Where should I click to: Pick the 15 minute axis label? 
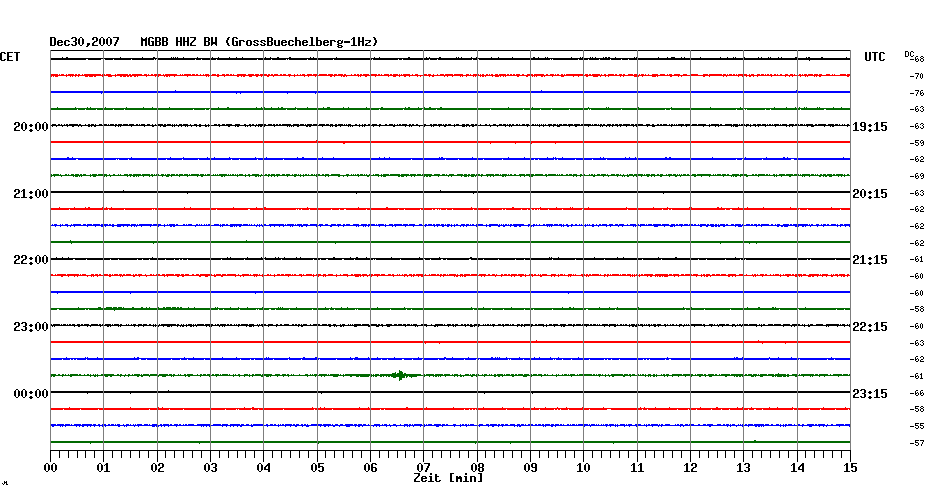coord(850,468)
